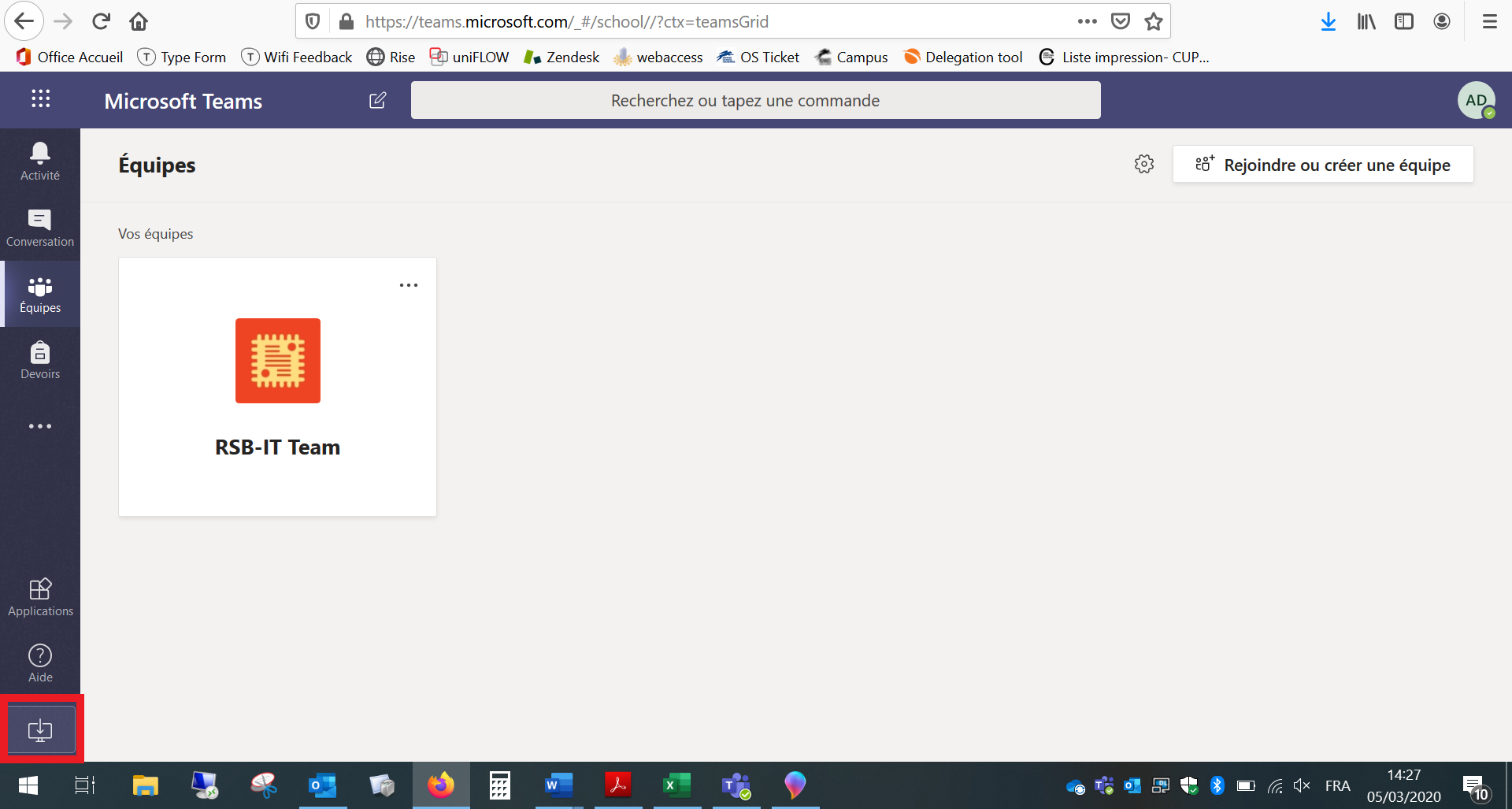1512x809 pixels.
Task: Open Delegation tool bookmark
Action: (963, 57)
